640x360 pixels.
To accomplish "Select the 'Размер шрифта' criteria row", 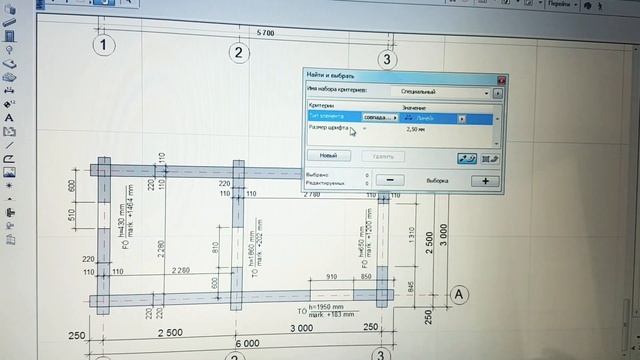I will 400,129.
